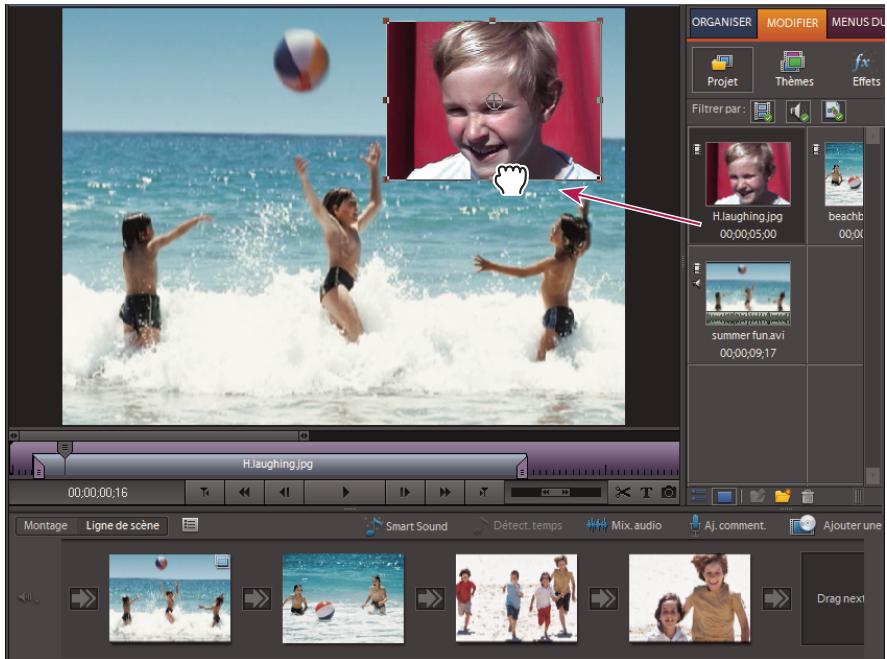
Task: Switch project panel to list view
Action: [x=699, y=496]
